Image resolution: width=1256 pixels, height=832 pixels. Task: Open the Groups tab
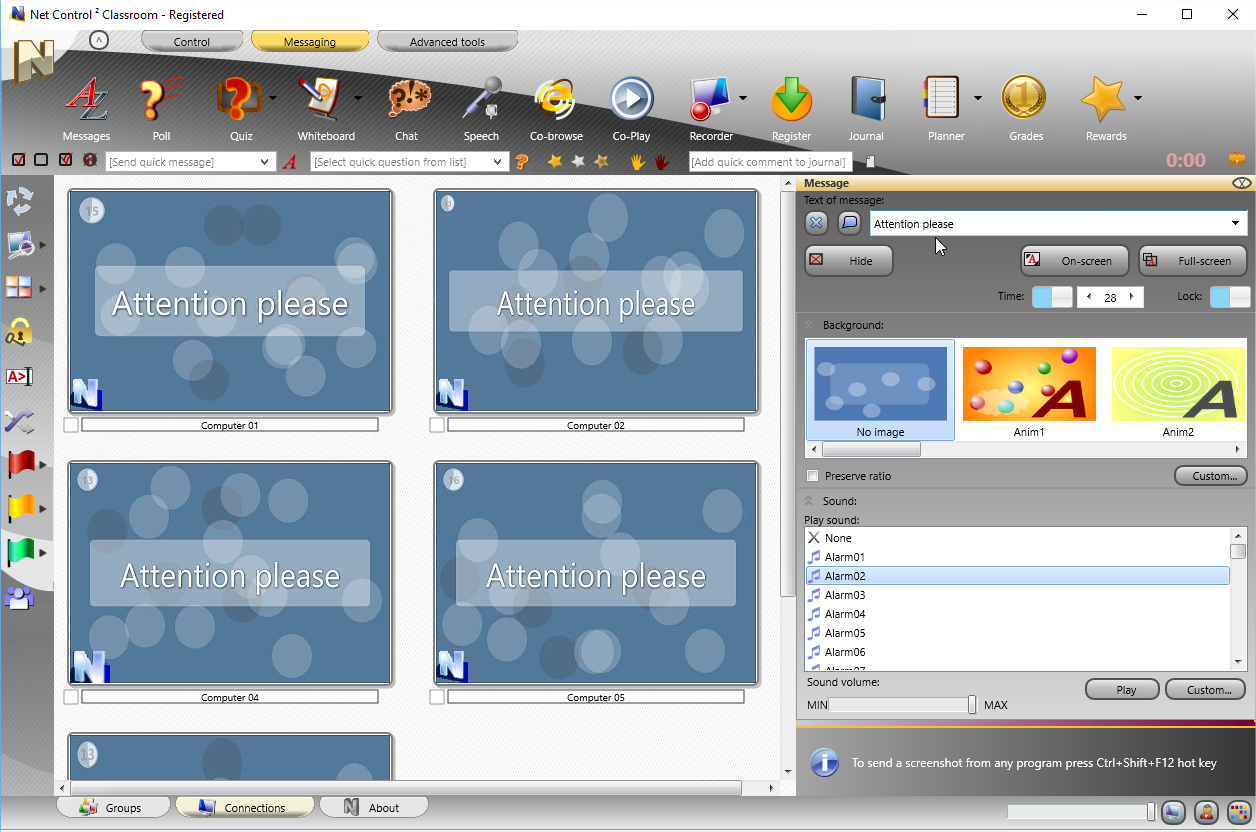(x=112, y=807)
